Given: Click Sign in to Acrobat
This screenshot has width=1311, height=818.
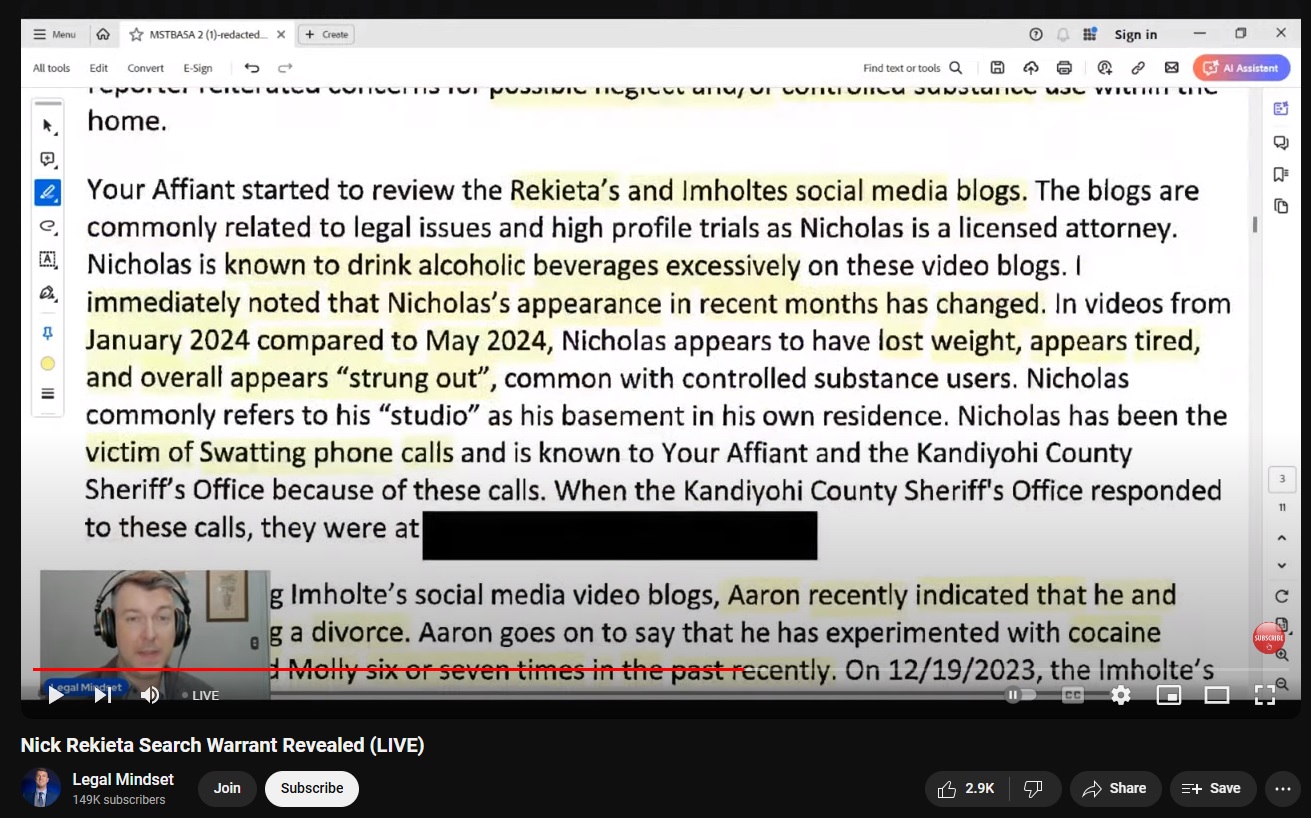Looking at the screenshot, I should pos(1136,34).
